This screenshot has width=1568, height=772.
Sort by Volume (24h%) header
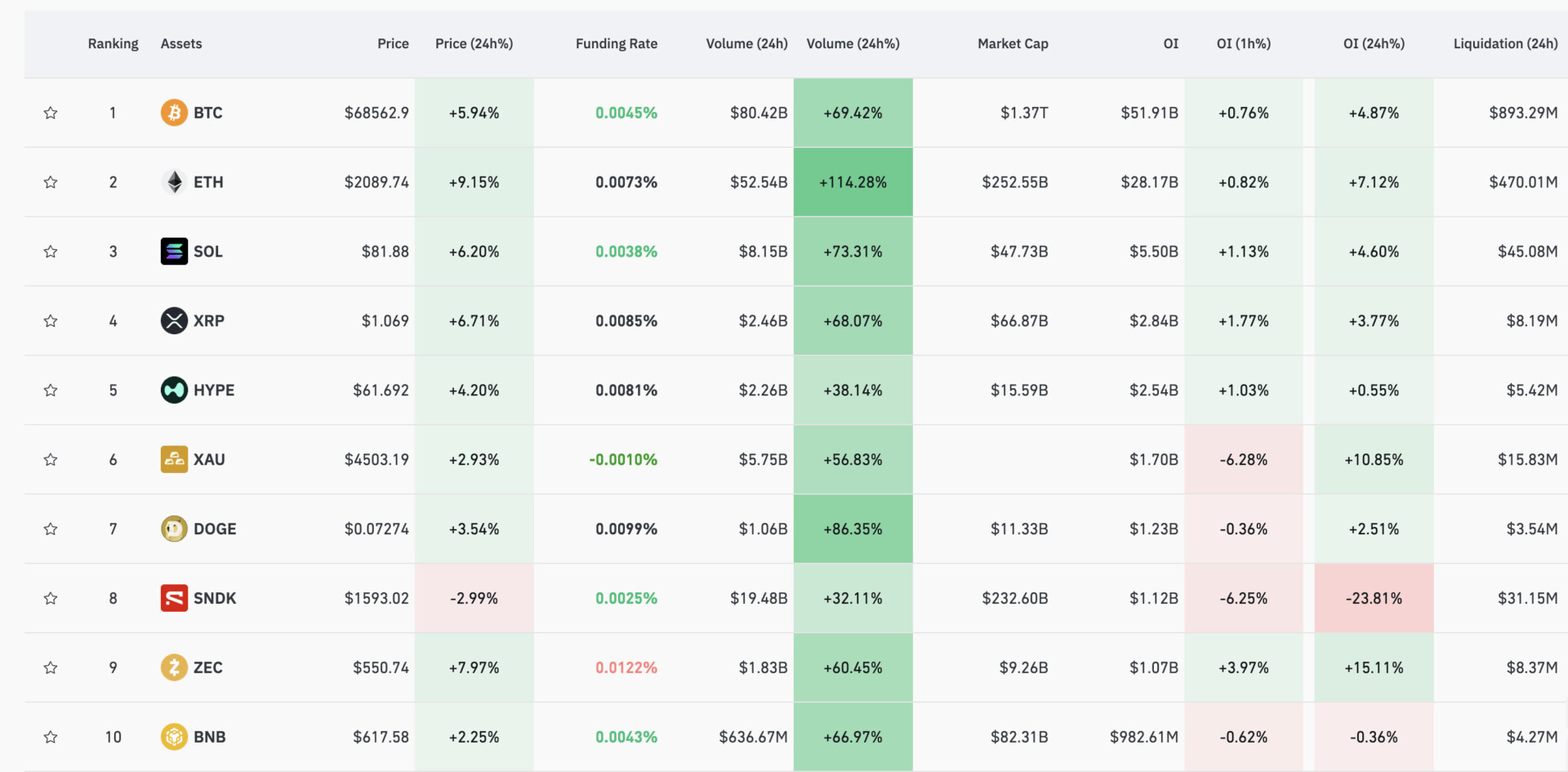(x=853, y=43)
